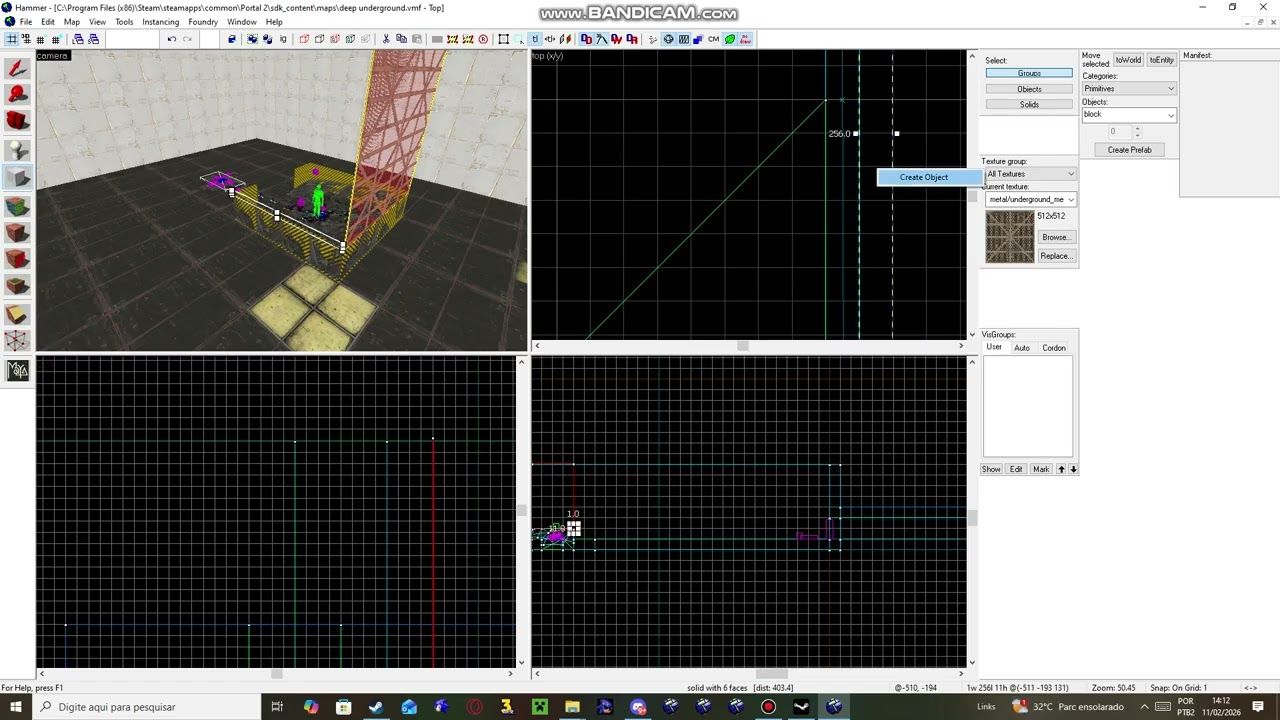Select the Clipping tool
Screen dimensions: 1280x720
[17, 314]
